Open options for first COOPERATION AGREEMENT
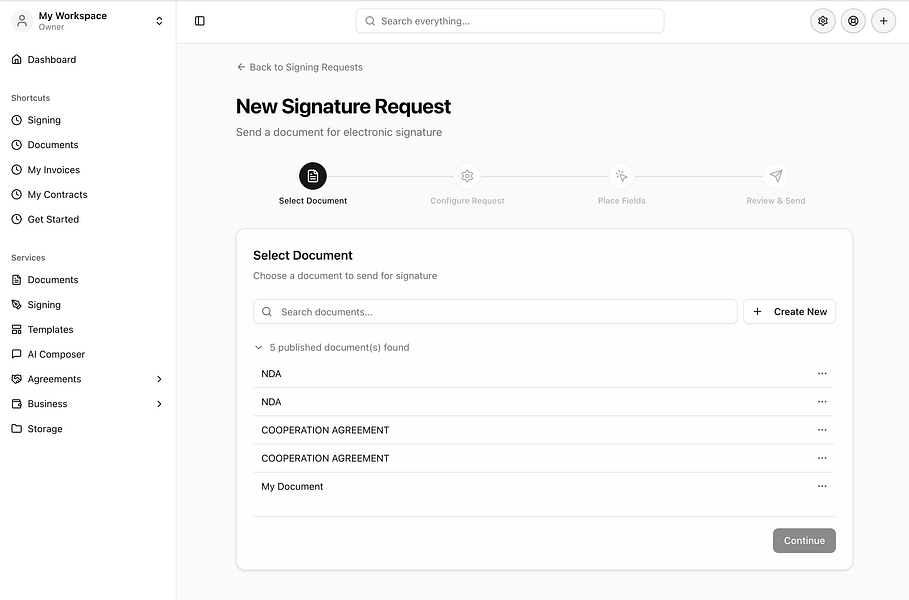 coord(822,430)
